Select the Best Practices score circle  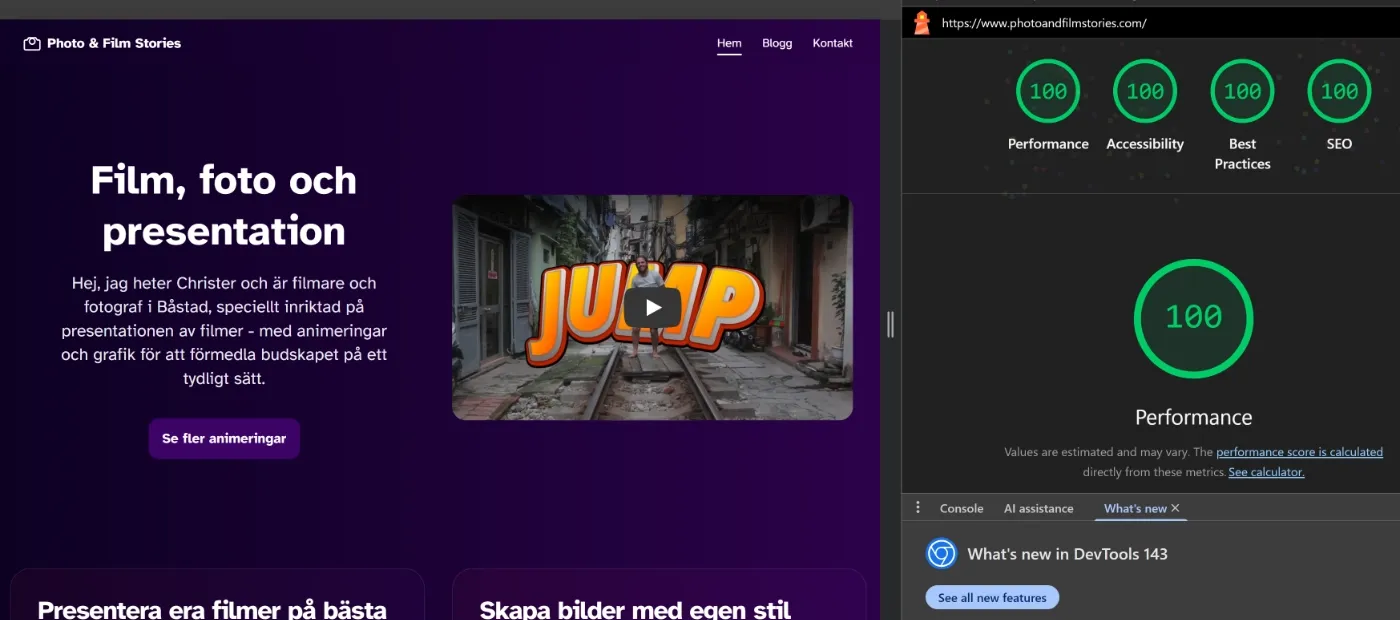(x=1242, y=90)
